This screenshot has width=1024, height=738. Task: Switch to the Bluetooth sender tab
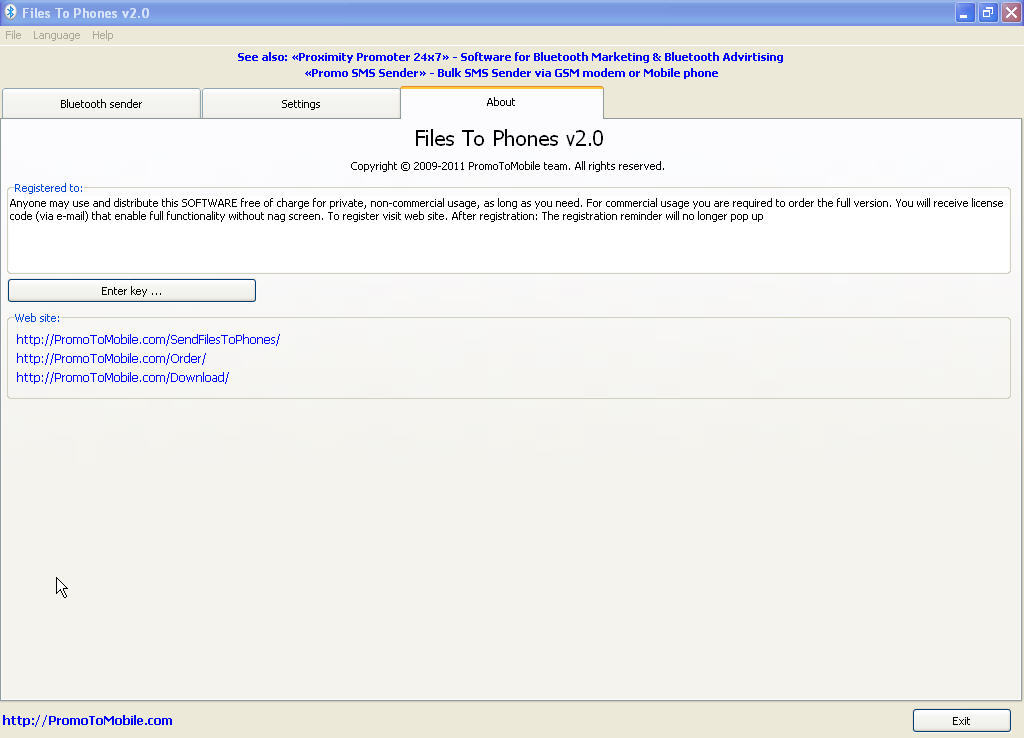tap(101, 104)
